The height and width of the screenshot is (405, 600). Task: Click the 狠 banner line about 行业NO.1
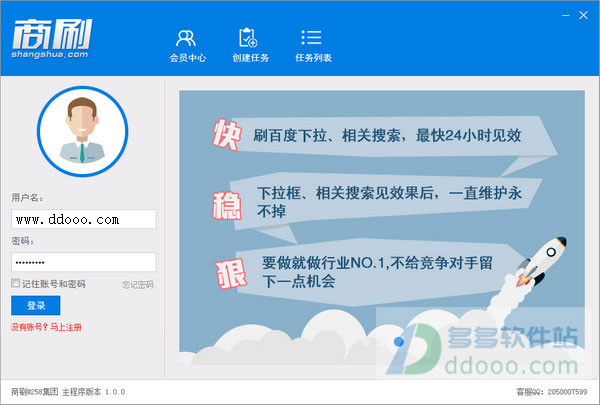click(377, 272)
